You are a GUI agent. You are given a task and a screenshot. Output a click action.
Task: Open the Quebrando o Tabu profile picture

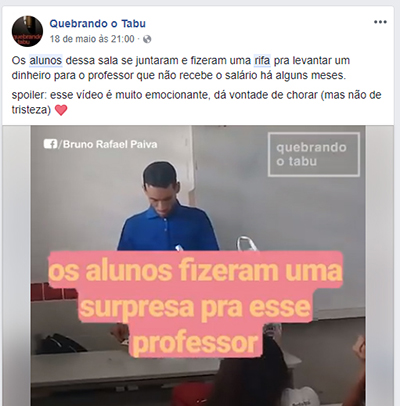pyautogui.click(x=27, y=31)
